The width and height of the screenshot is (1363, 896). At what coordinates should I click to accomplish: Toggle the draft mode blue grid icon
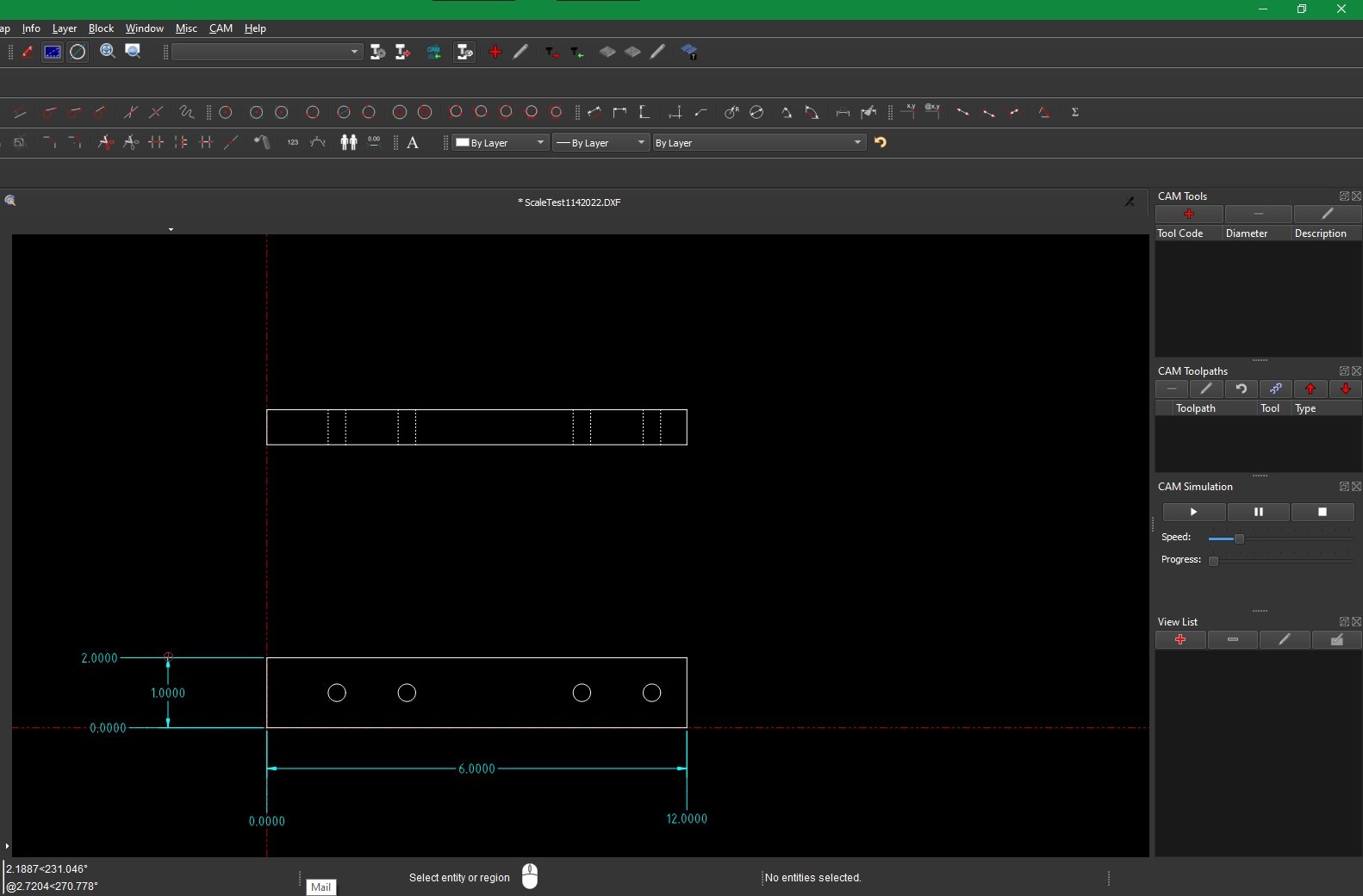(53, 53)
